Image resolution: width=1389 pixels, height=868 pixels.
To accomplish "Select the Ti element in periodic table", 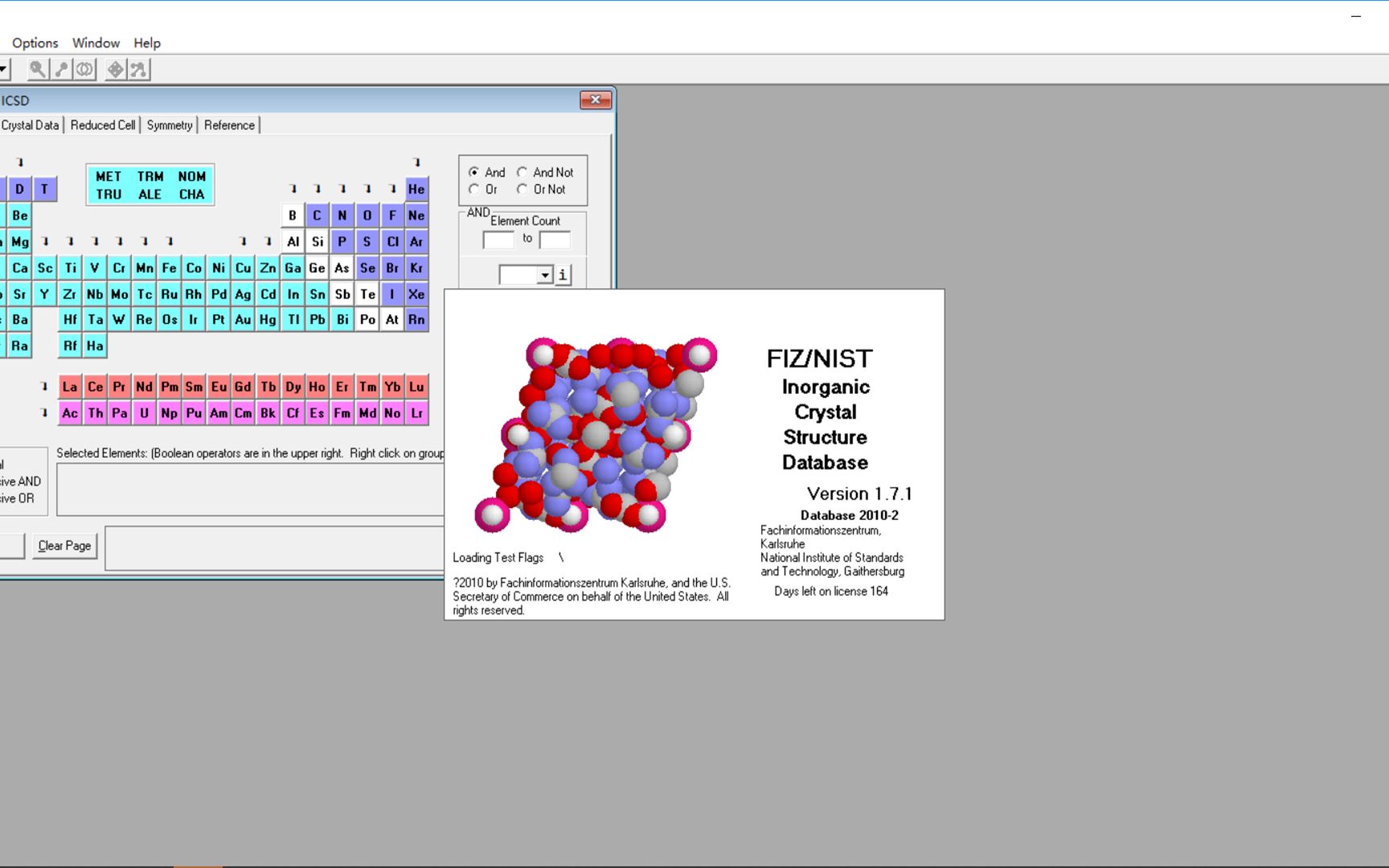I will click(70, 268).
